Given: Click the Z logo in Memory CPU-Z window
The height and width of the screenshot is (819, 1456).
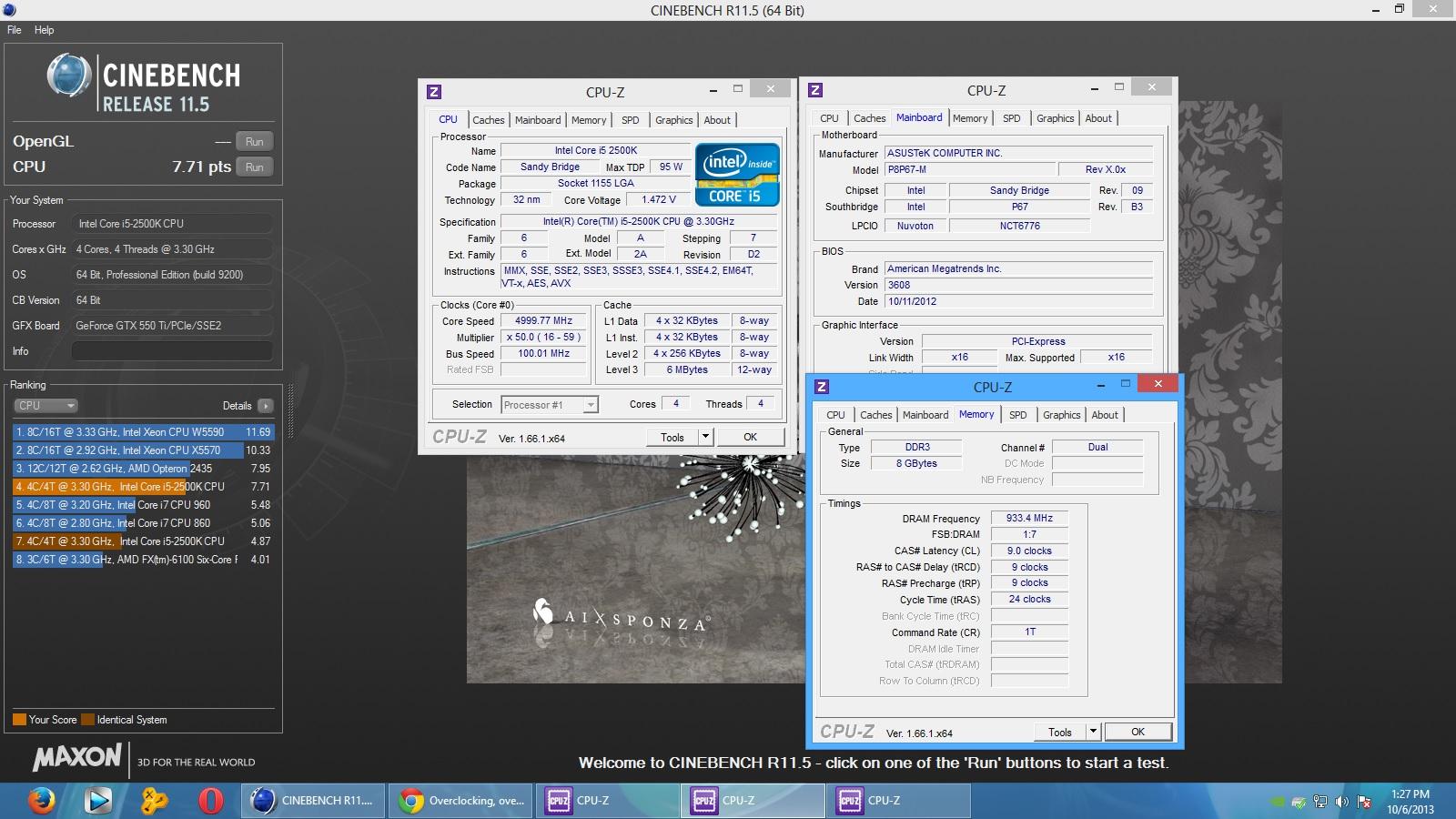Looking at the screenshot, I should point(822,387).
